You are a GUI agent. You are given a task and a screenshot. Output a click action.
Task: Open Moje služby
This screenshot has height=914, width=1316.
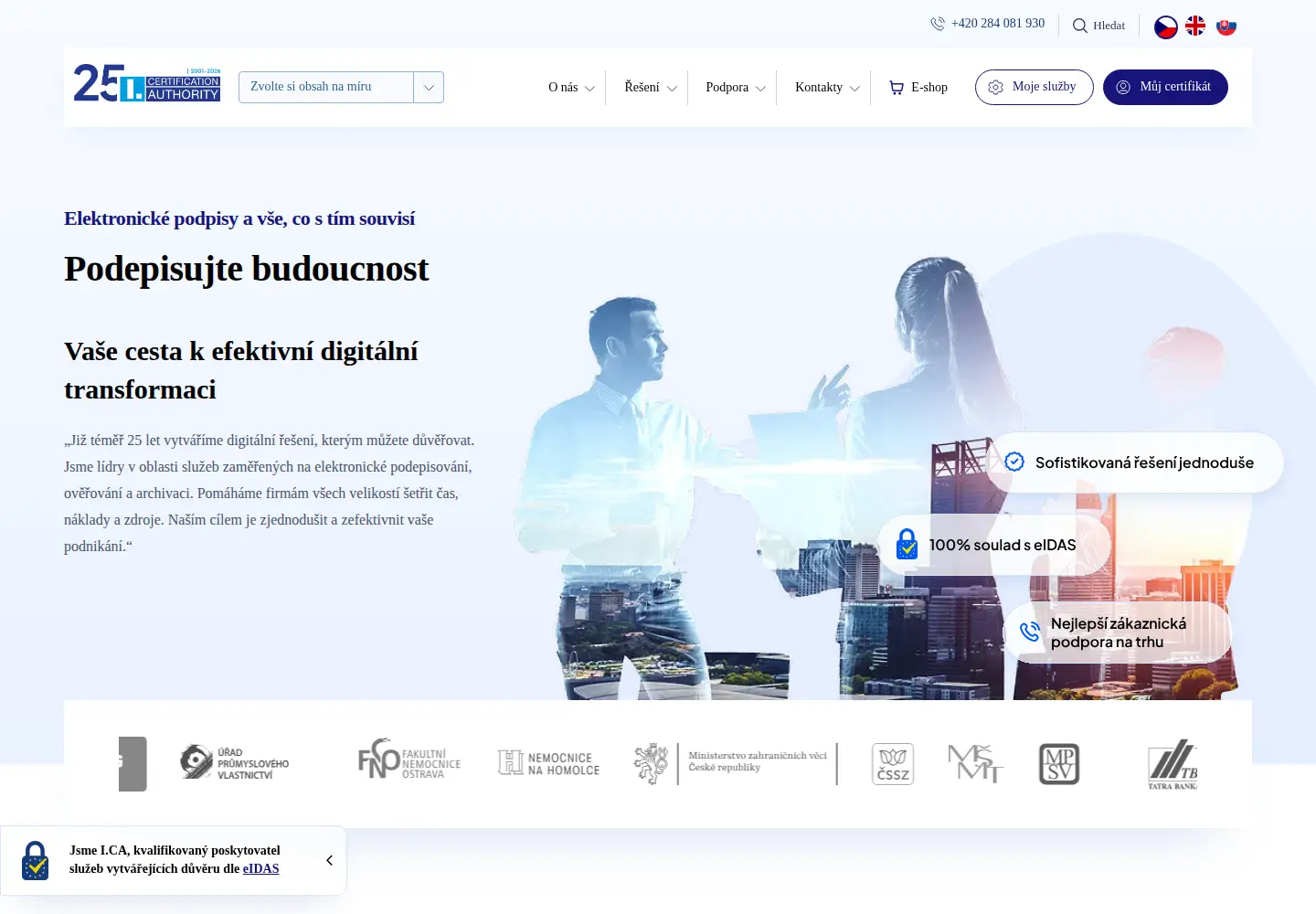point(1035,87)
